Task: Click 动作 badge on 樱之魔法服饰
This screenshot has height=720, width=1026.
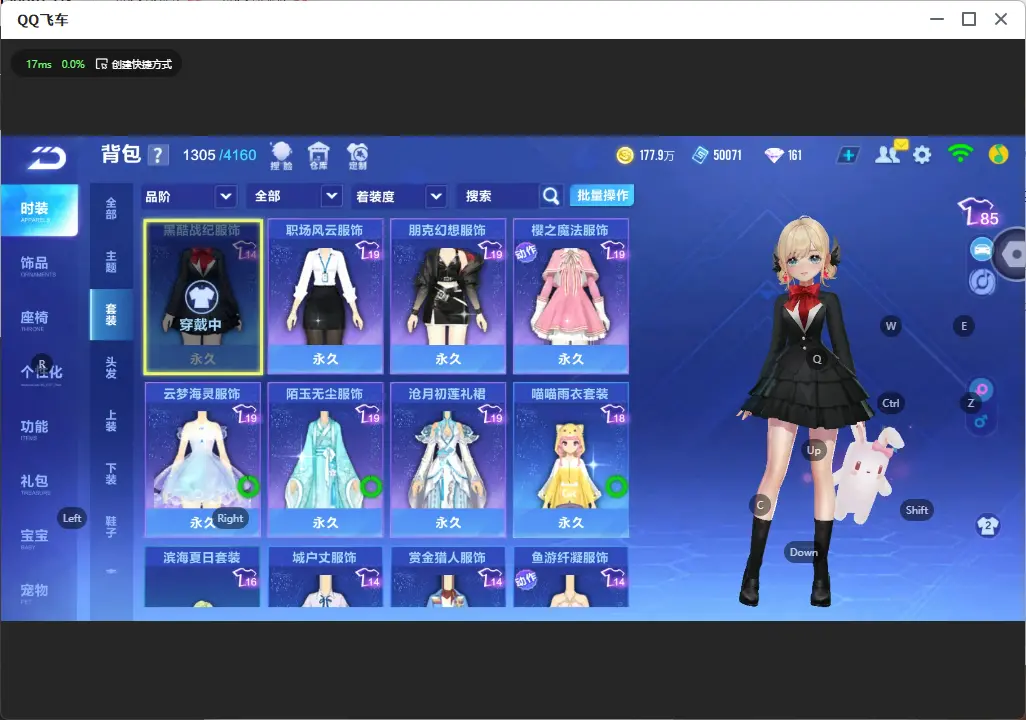Action: (525, 252)
